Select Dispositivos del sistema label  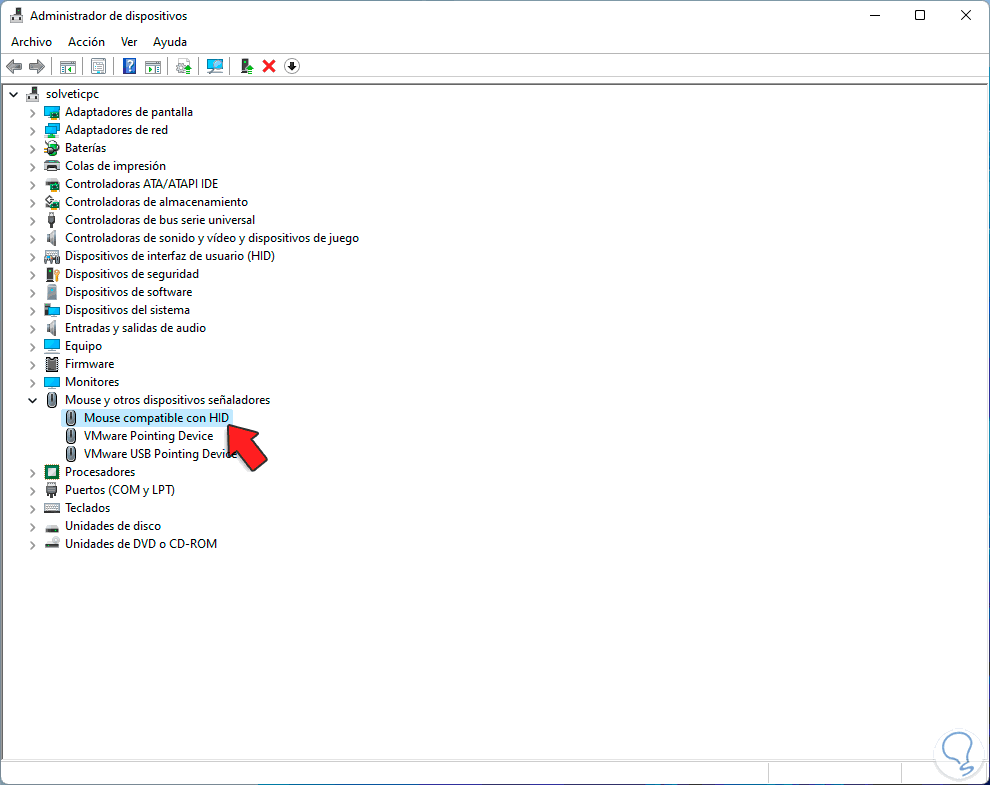pos(127,310)
